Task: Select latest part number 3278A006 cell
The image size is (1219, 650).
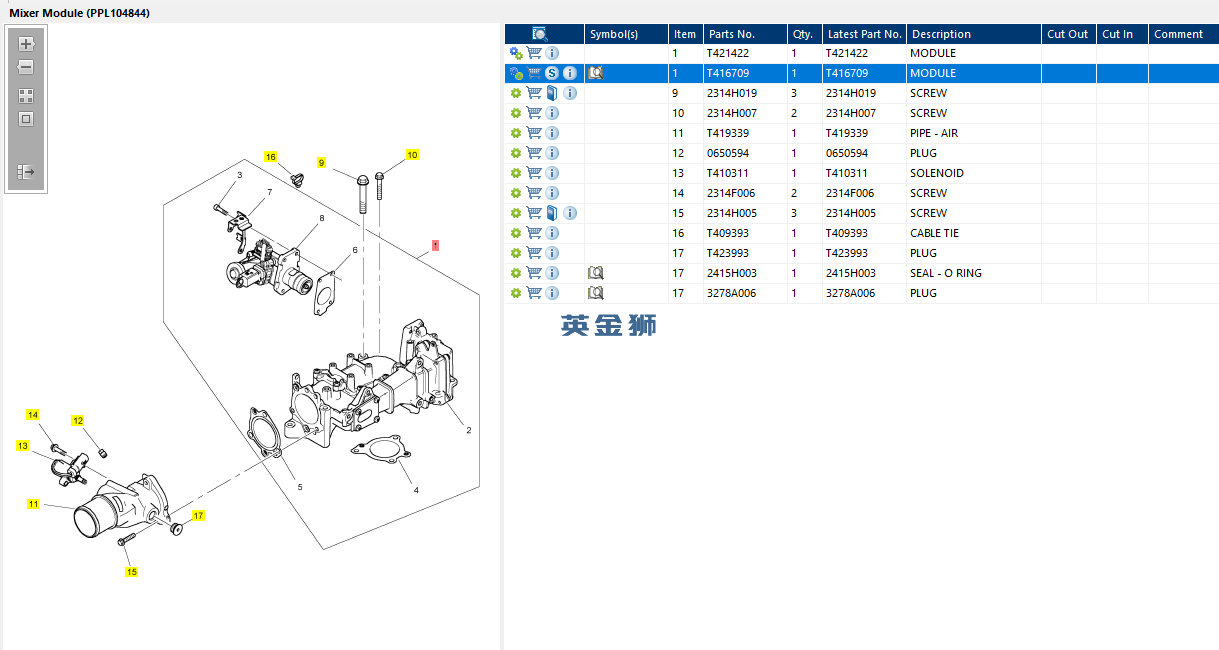Action: 864,293
